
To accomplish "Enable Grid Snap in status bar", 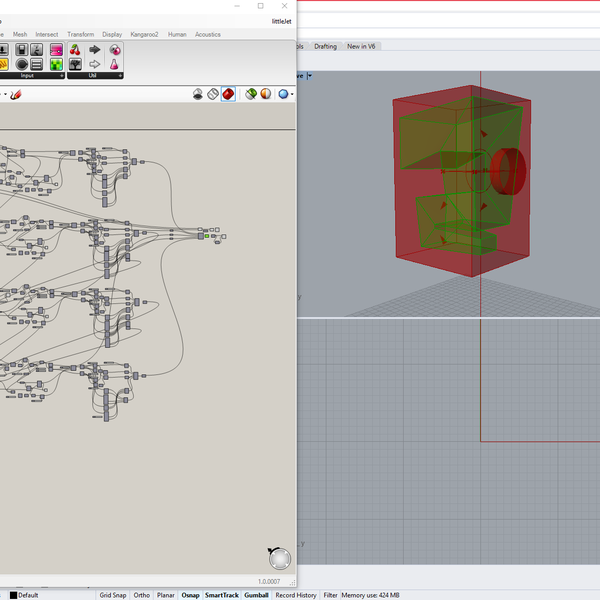I will [x=112, y=595].
